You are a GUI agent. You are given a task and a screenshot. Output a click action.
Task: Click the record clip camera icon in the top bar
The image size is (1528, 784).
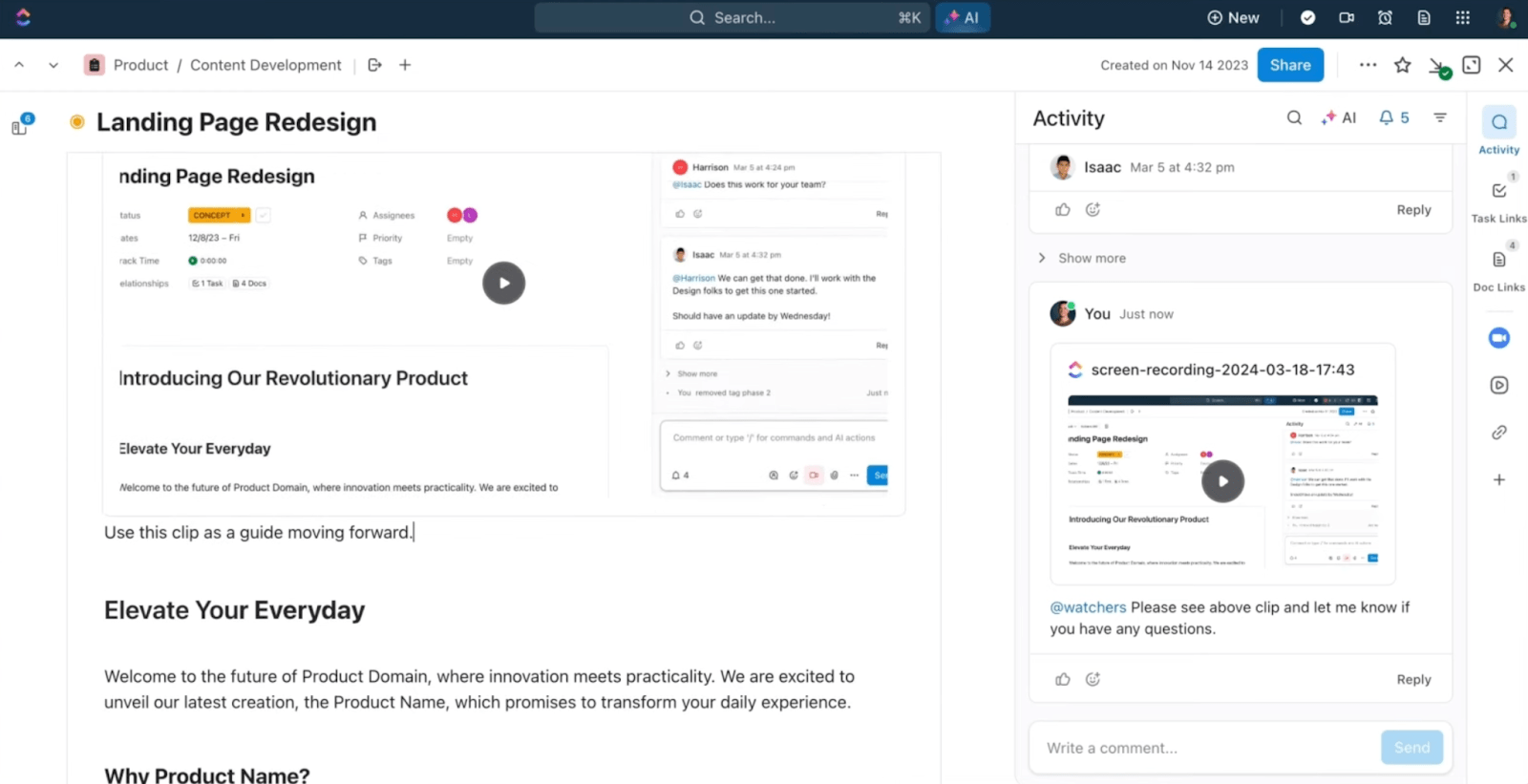point(1347,17)
